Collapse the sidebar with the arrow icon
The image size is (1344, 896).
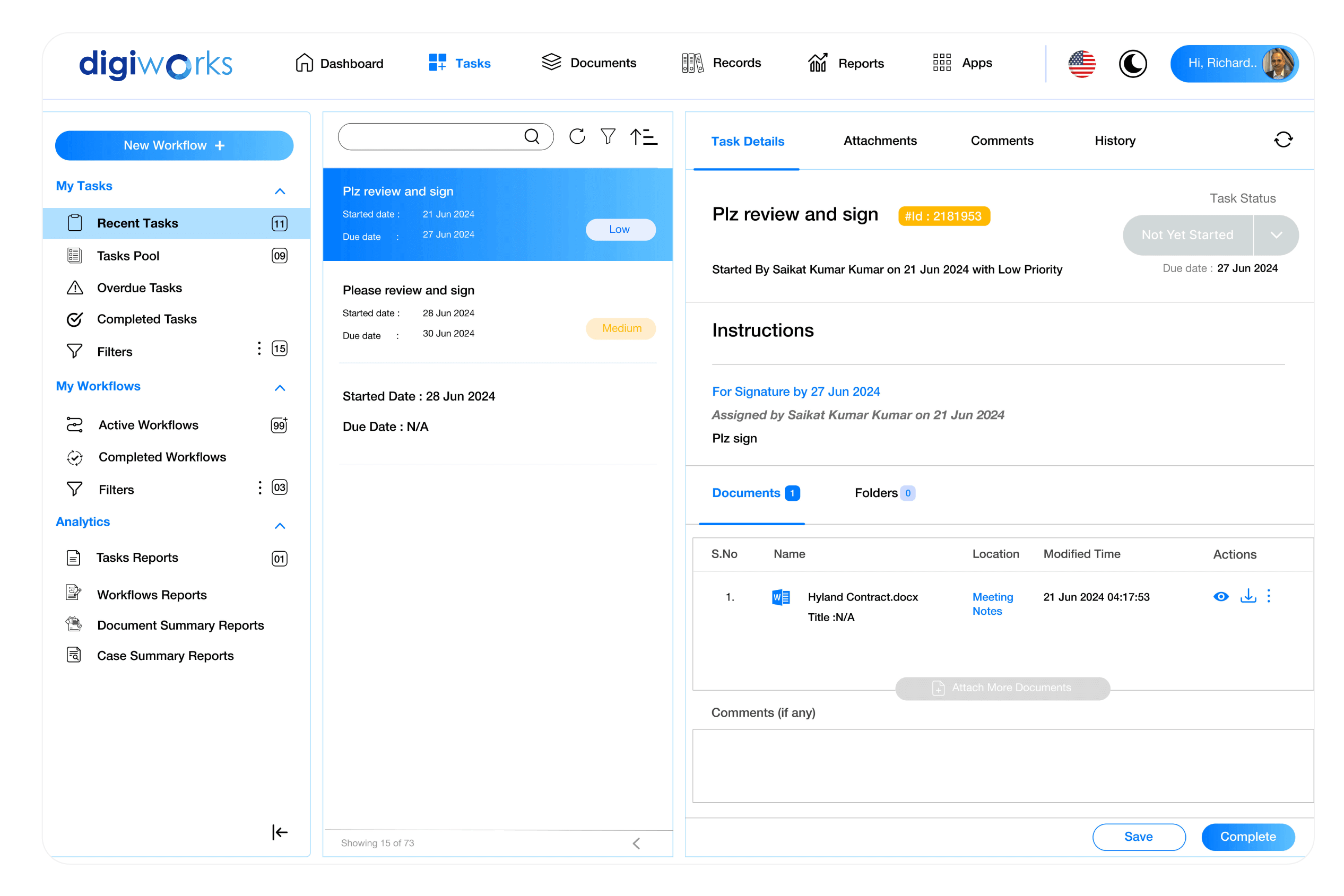pyautogui.click(x=280, y=832)
